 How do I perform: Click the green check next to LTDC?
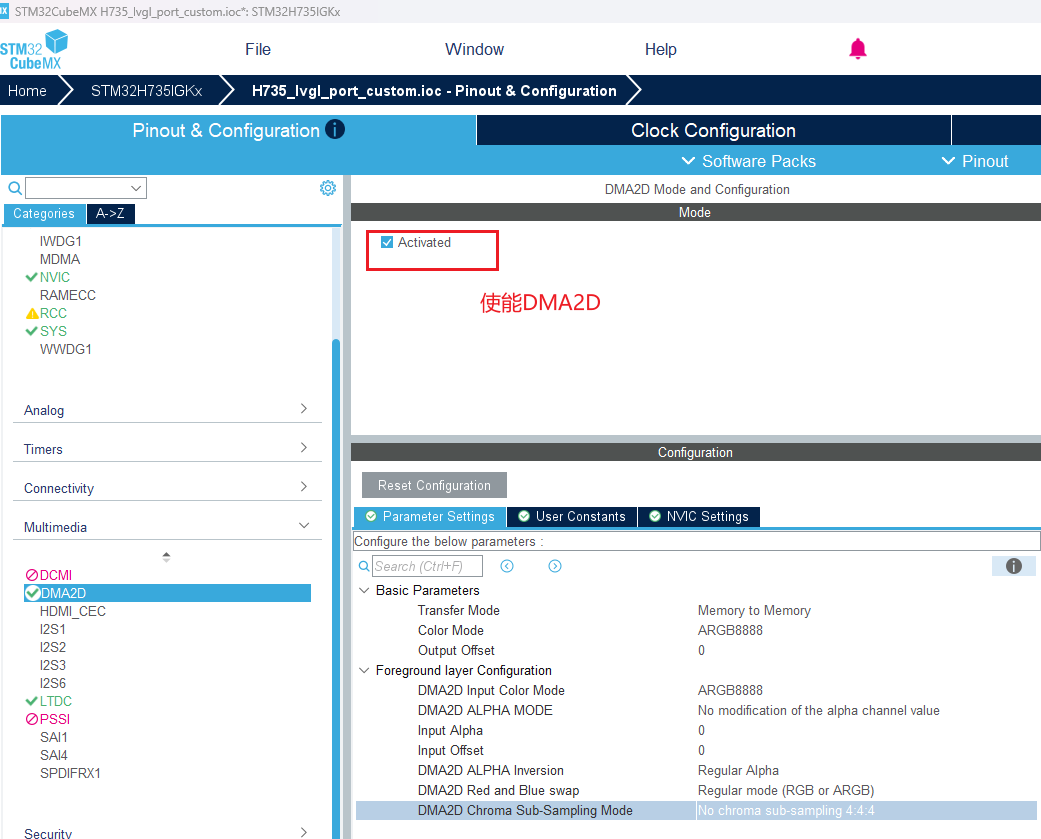31,701
